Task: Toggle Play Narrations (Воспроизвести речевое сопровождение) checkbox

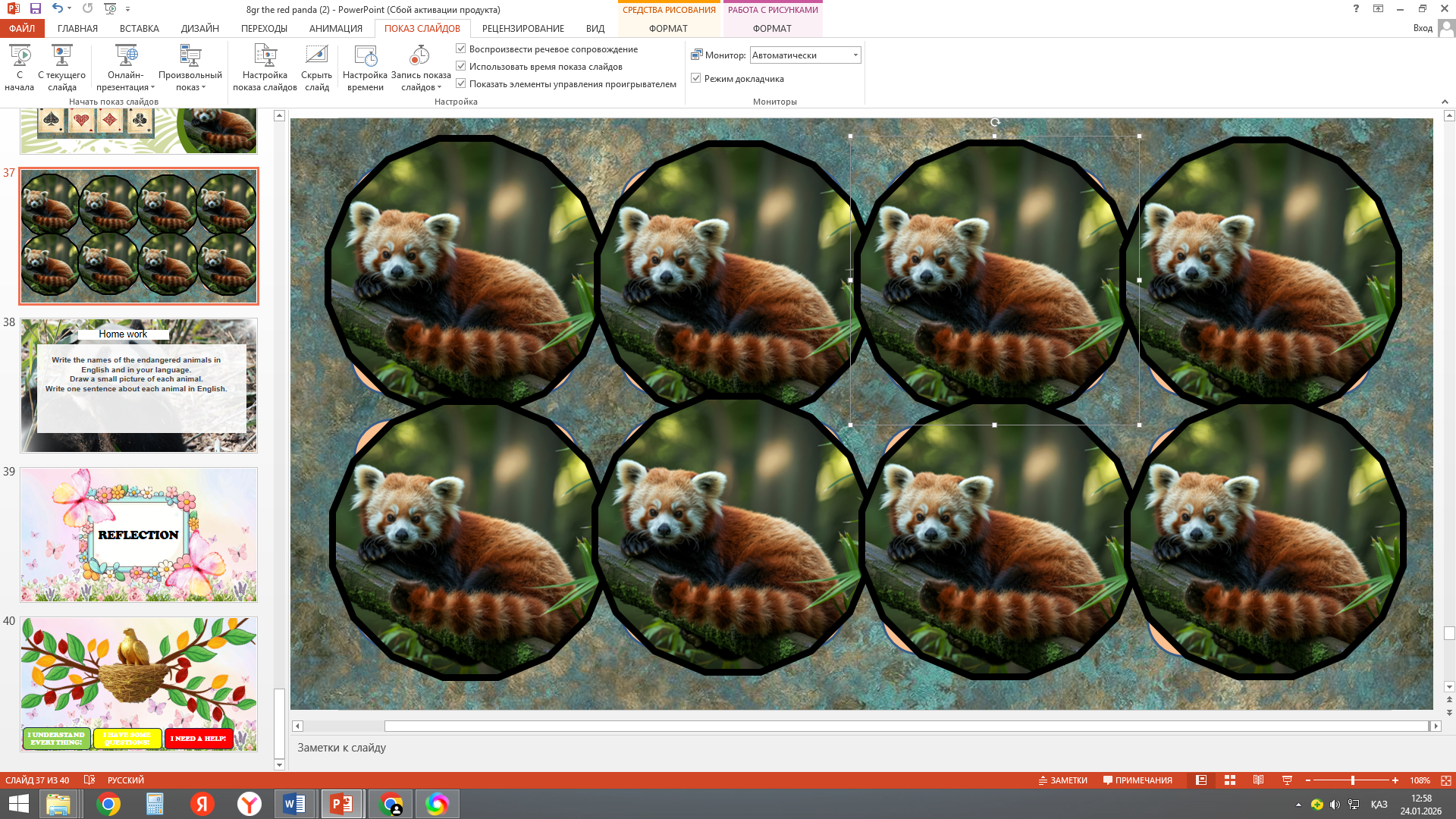Action: point(460,49)
